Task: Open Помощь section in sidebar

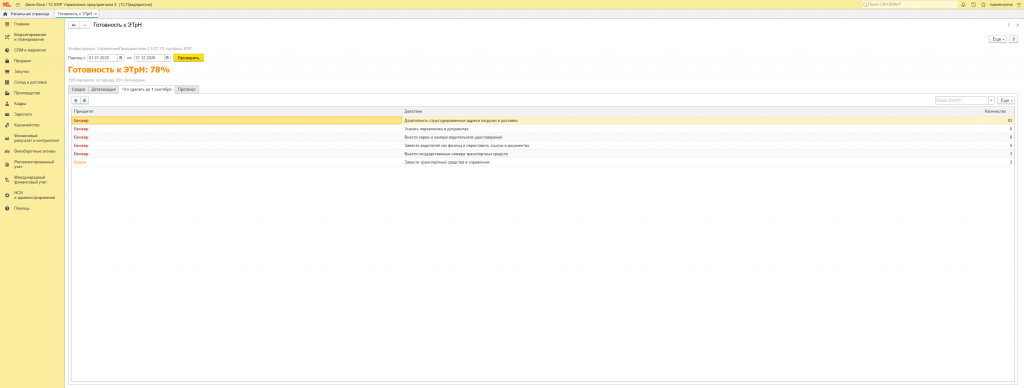Action: click(x=33, y=208)
